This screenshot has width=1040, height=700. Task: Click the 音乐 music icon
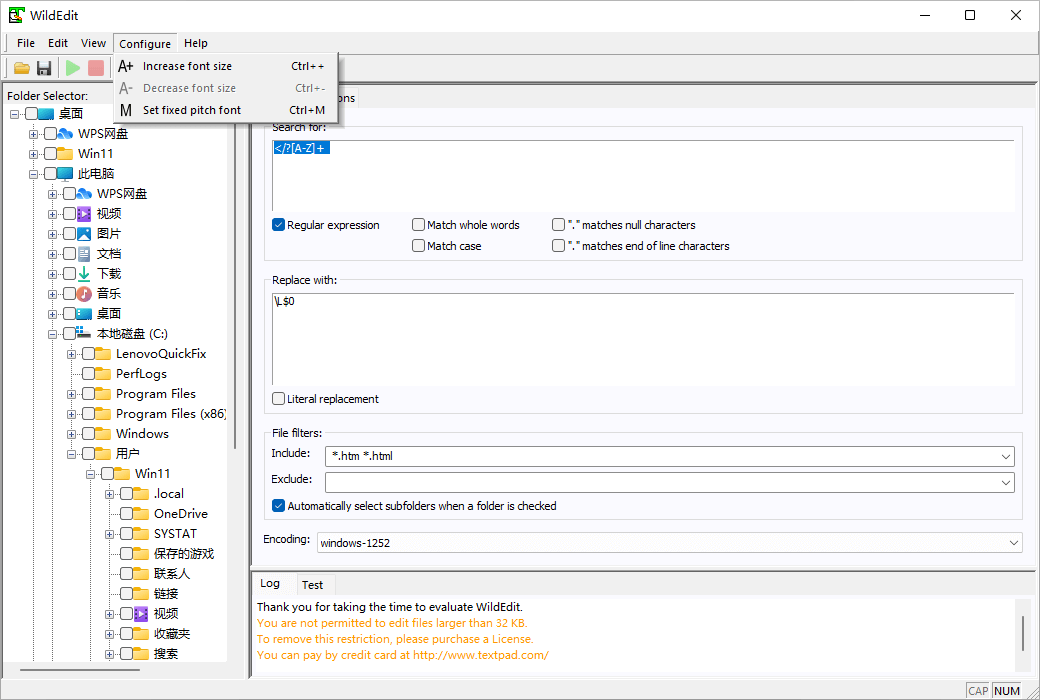(84, 293)
